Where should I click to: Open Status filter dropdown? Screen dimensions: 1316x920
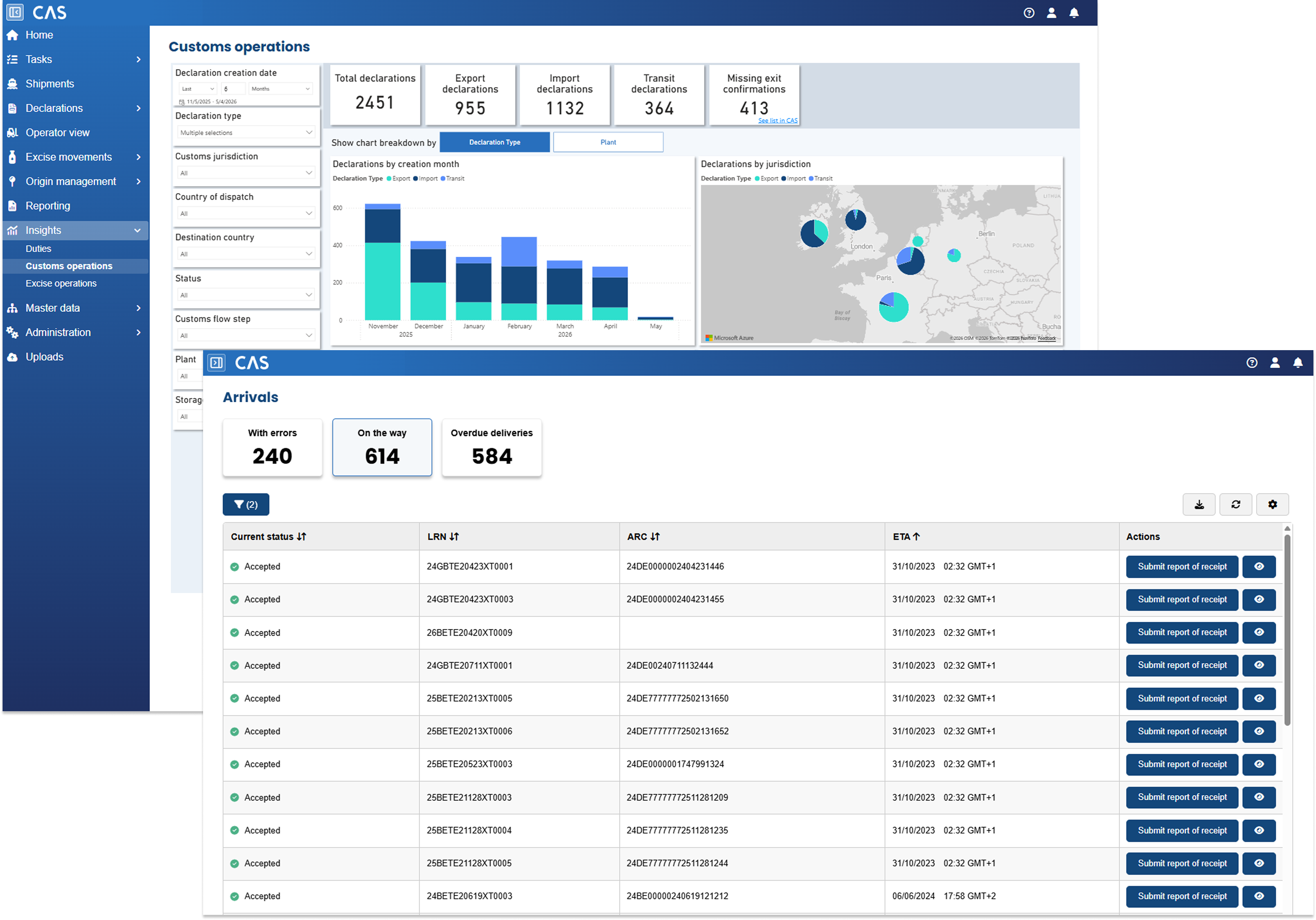(246, 295)
